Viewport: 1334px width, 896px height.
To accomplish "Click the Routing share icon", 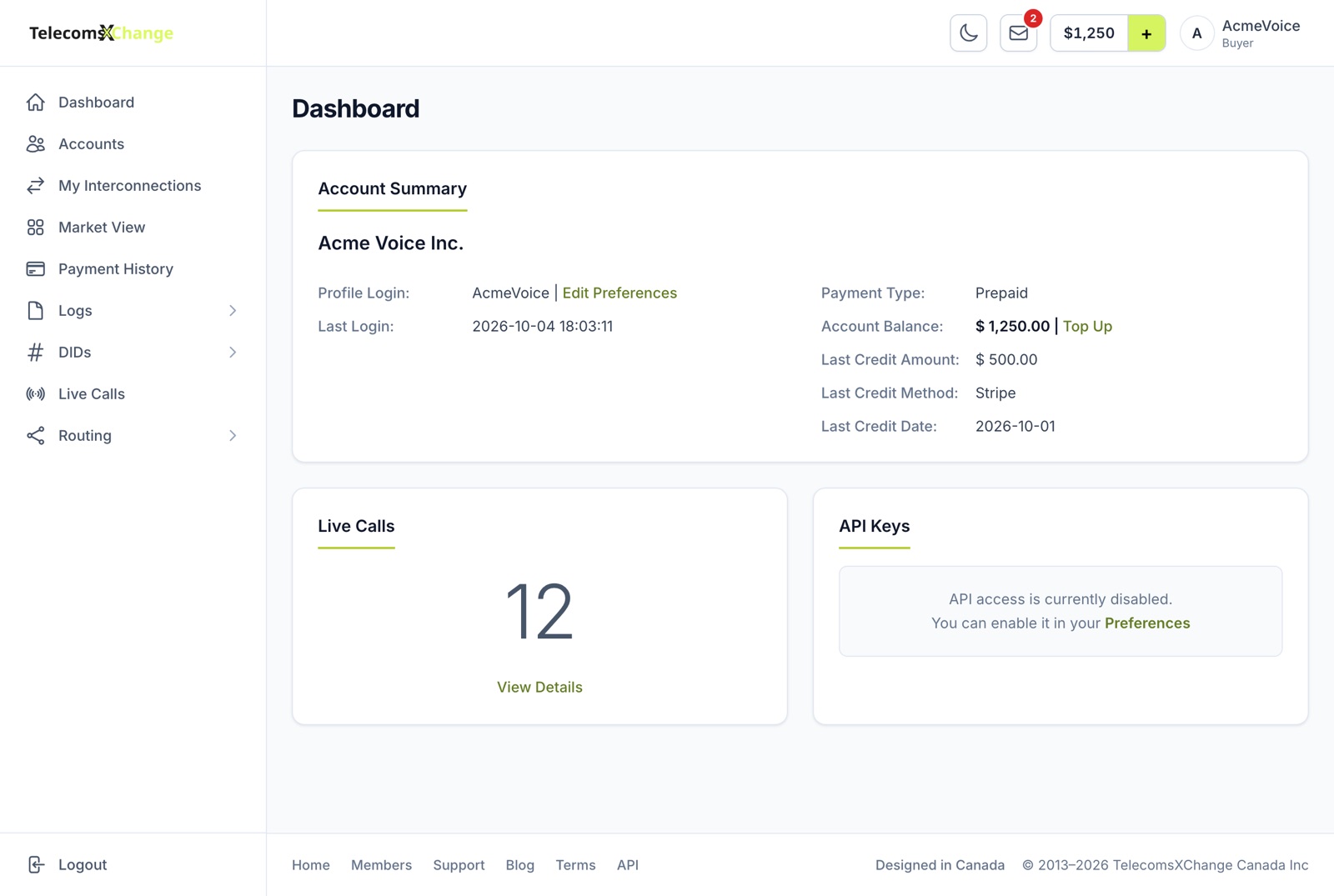I will [x=35, y=435].
